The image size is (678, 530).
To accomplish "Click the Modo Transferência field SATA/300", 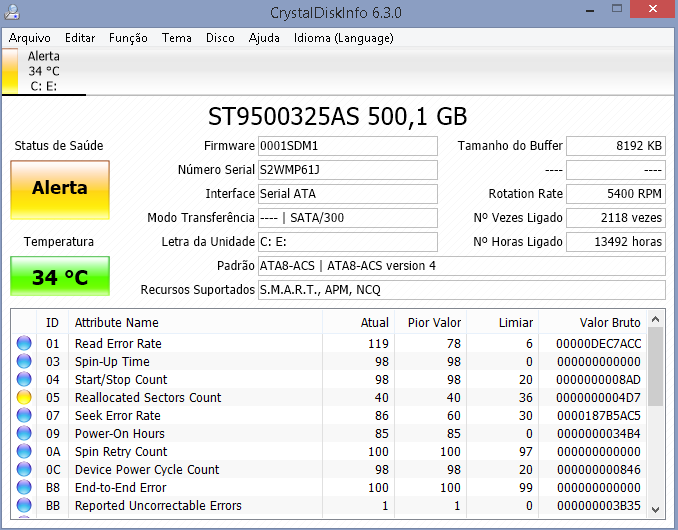I will 348,218.
